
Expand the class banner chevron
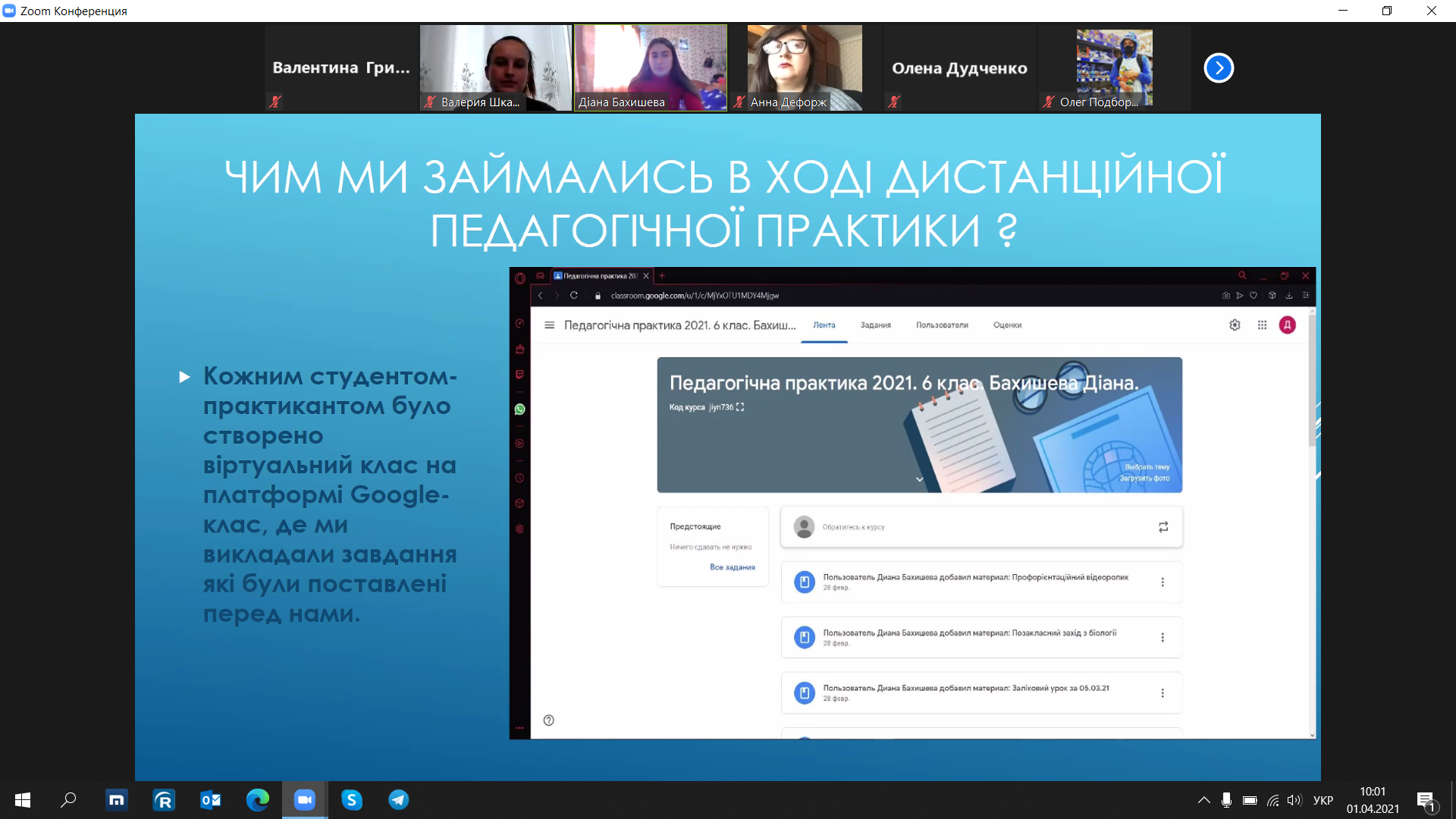coord(919,479)
